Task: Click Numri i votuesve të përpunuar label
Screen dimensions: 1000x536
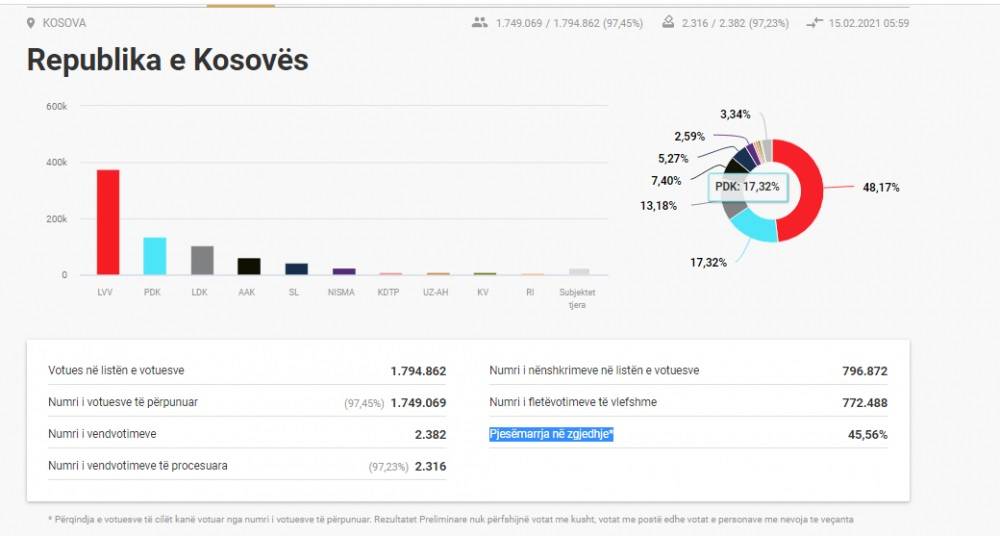Action: [123, 402]
